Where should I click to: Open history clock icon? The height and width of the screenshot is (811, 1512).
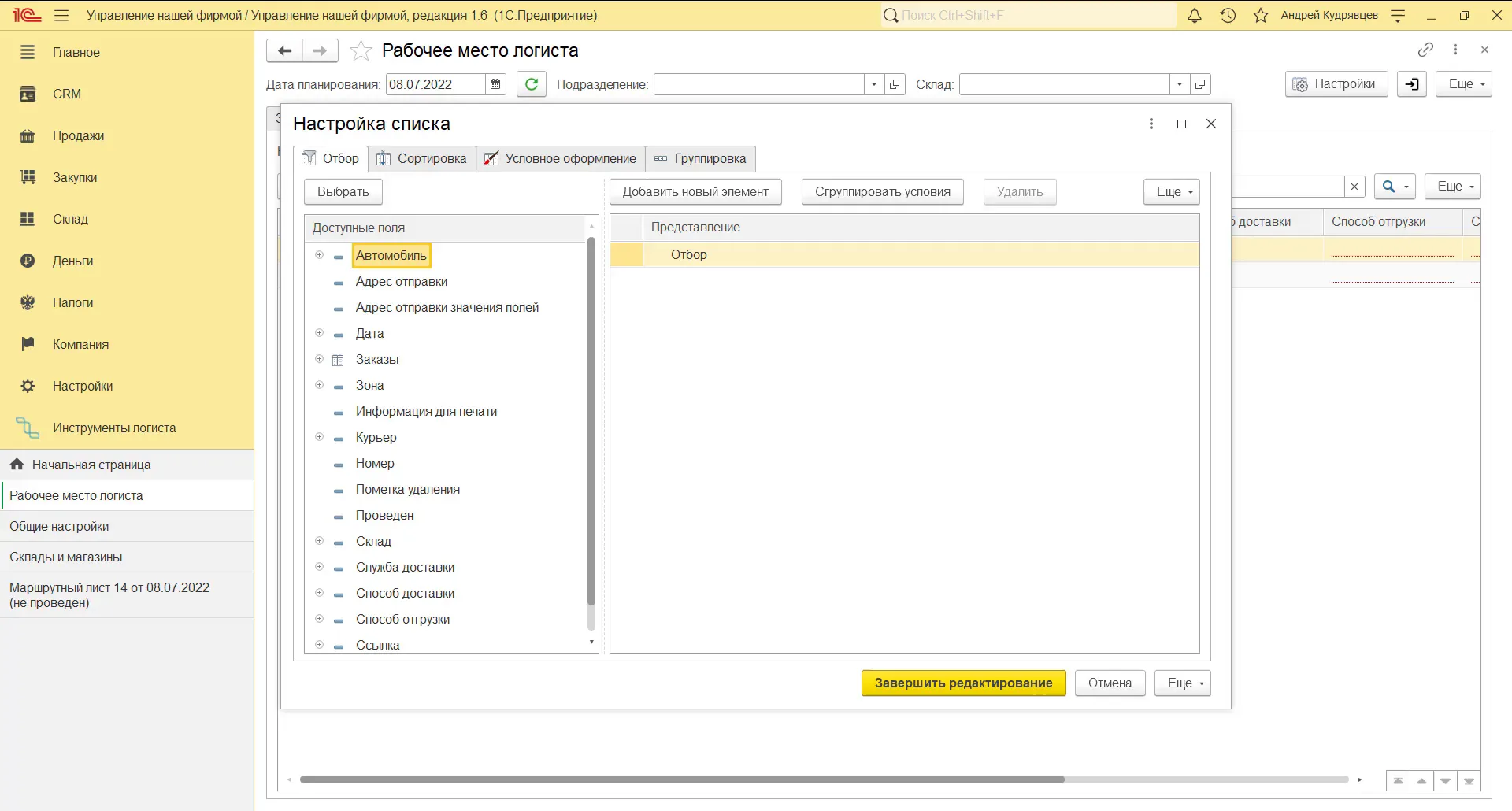[x=1228, y=15]
